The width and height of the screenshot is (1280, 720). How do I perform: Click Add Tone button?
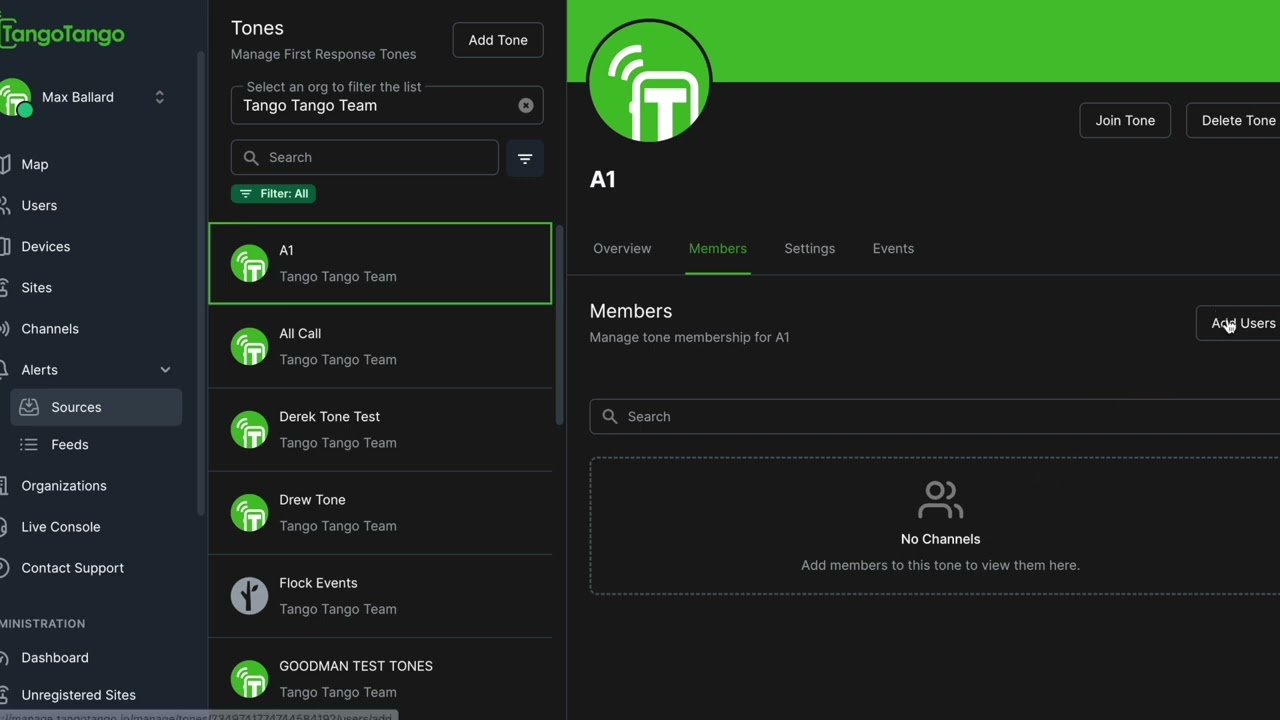click(x=498, y=40)
